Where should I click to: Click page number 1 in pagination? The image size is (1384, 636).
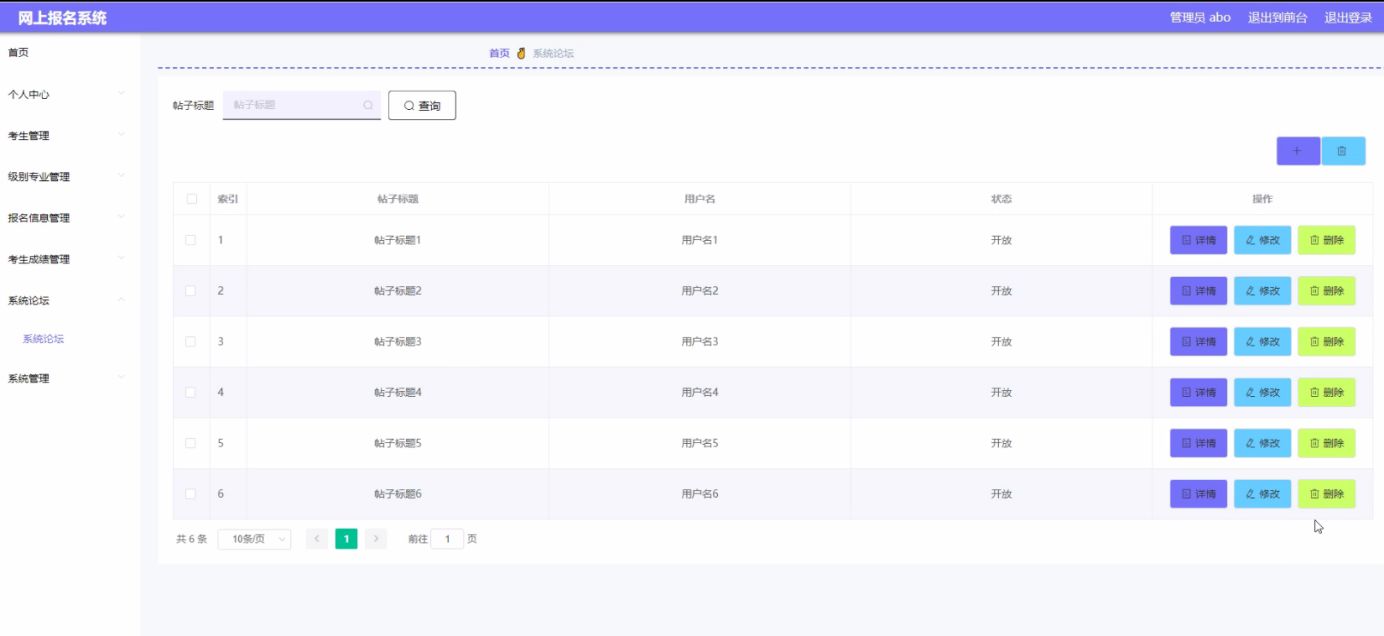[x=346, y=539]
